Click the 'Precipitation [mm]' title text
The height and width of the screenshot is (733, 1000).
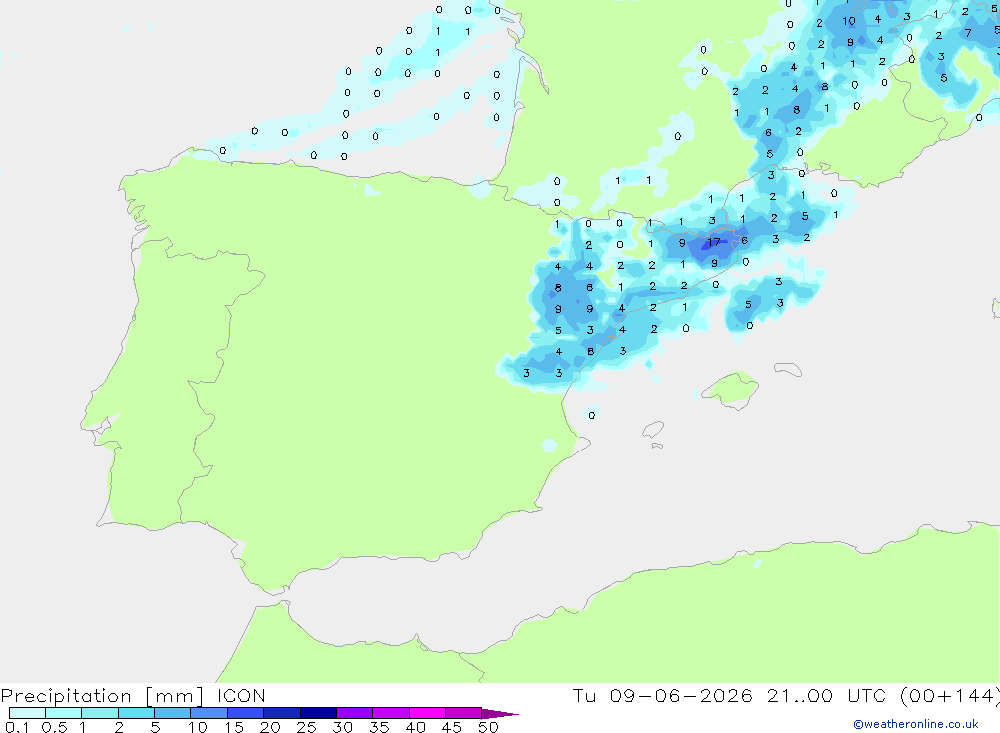[x=102, y=696]
